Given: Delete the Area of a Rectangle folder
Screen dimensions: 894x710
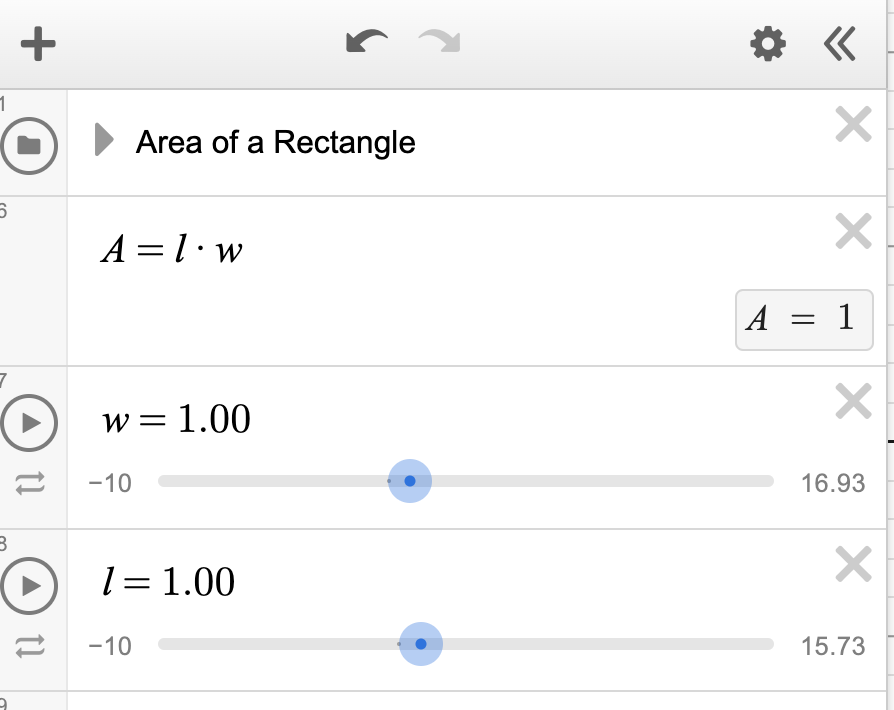Looking at the screenshot, I should [853, 125].
